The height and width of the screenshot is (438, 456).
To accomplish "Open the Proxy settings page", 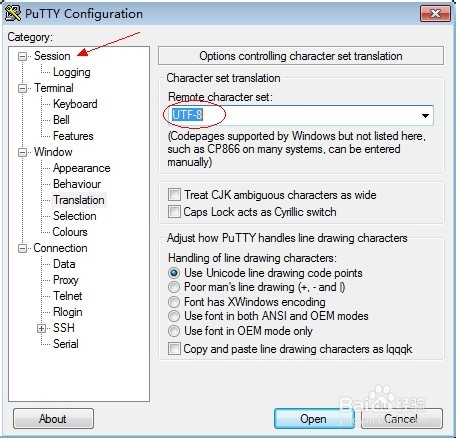I will (x=66, y=280).
